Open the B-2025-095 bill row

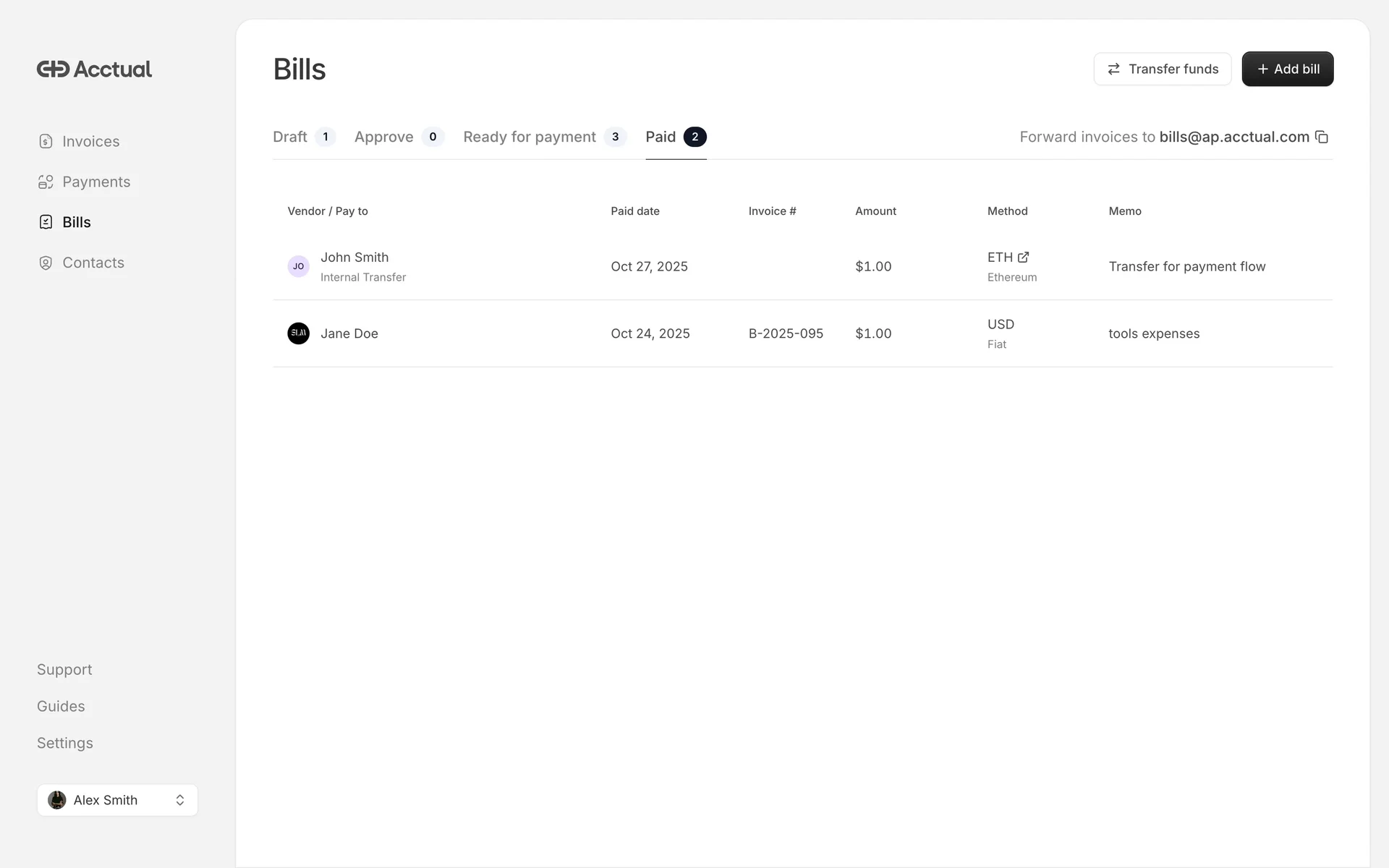786,333
